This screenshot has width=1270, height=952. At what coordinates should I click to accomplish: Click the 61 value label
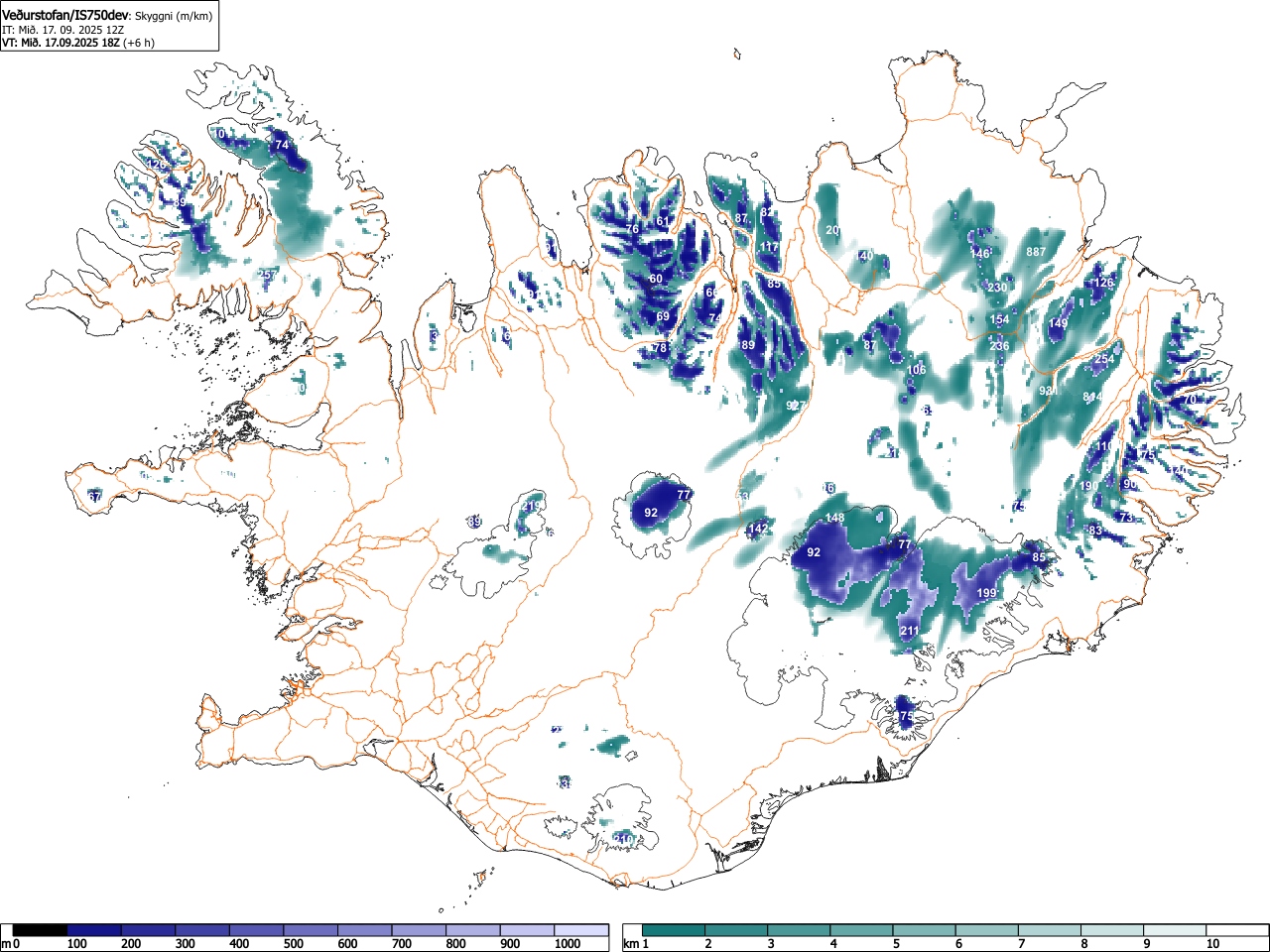click(x=663, y=221)
